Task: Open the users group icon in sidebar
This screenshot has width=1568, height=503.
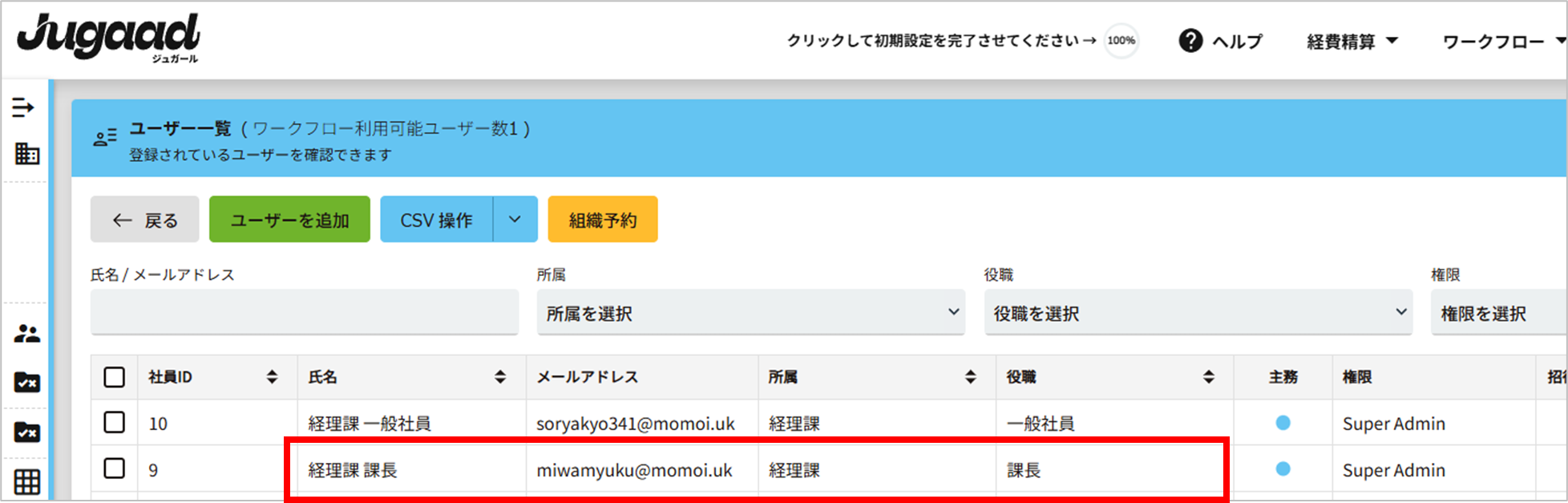Action: (26, 334)
